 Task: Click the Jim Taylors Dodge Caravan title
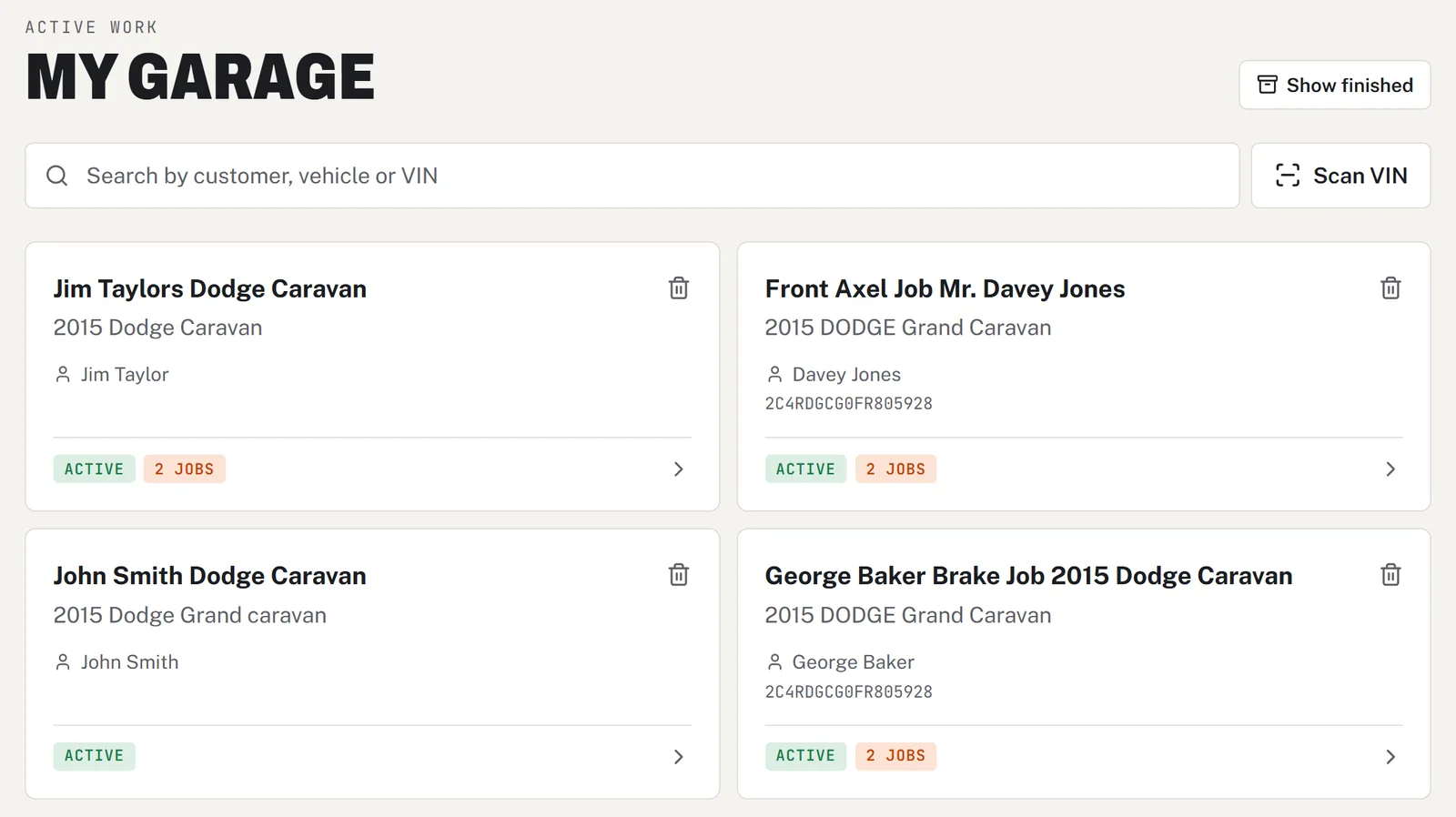click(209, 289)
